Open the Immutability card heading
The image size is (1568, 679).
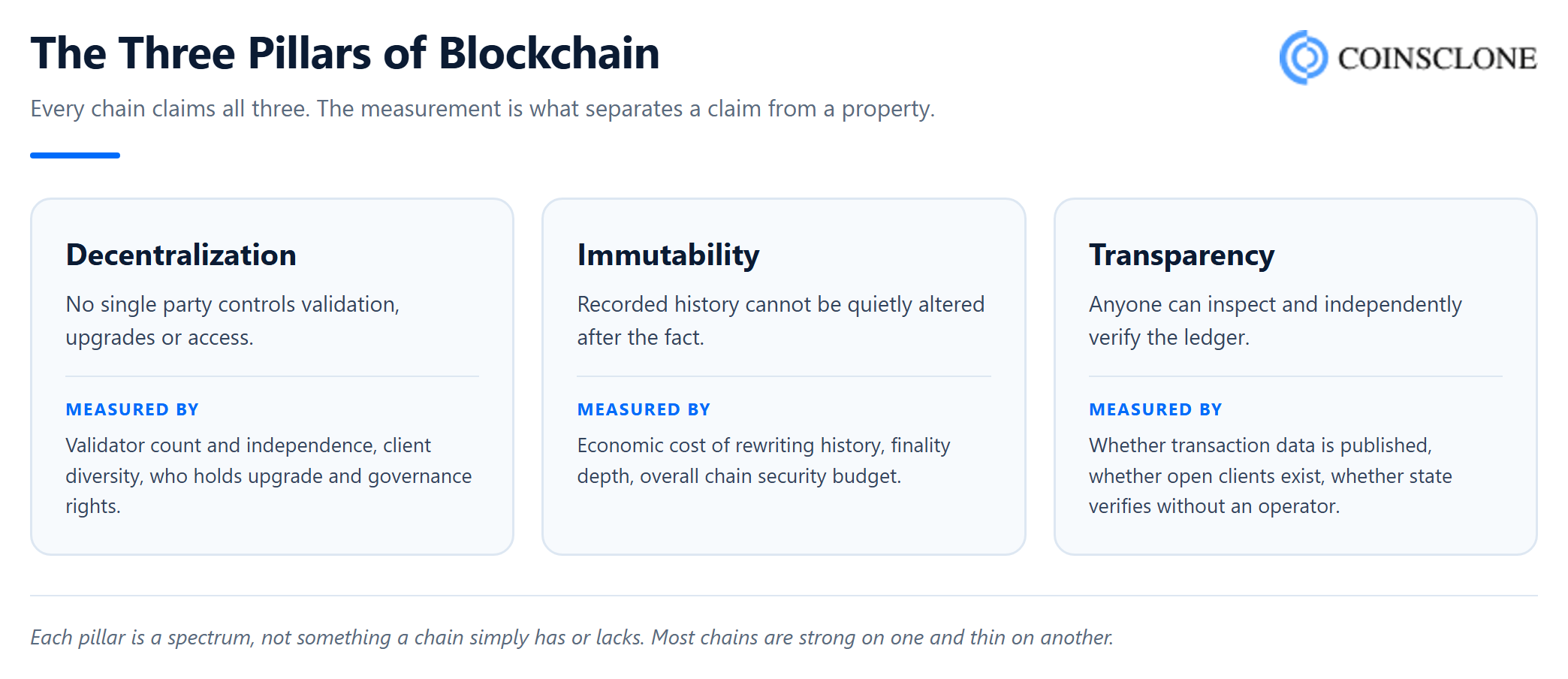(668, 255)
